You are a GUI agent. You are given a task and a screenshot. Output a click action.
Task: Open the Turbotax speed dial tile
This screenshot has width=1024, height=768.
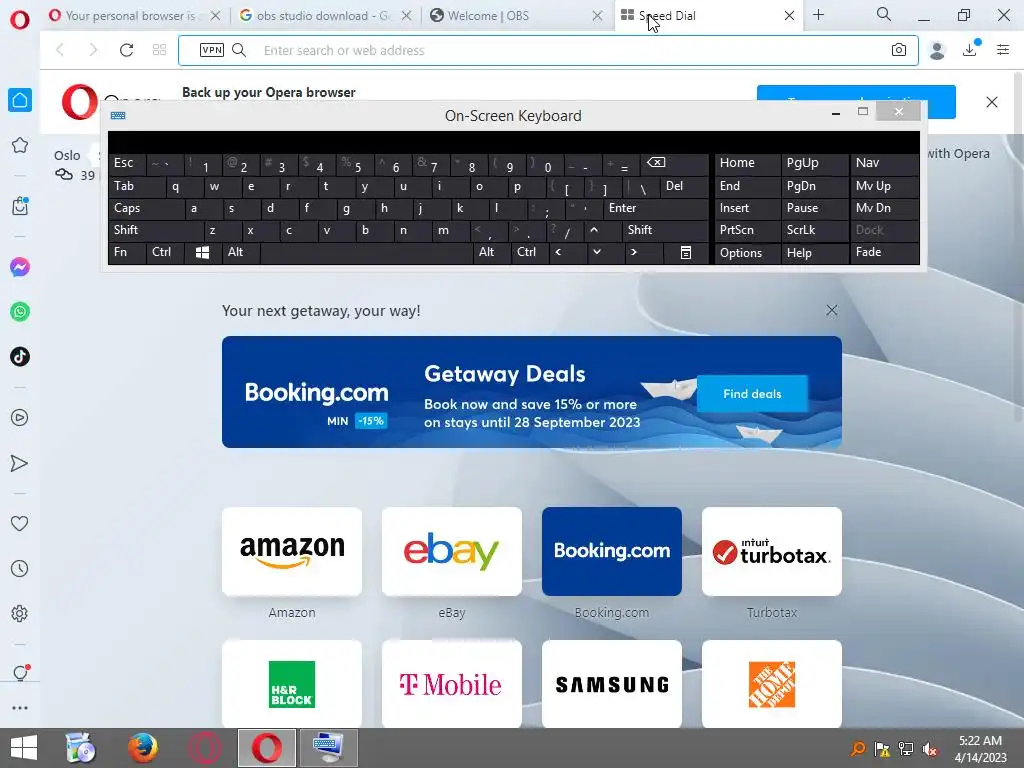pos(772,552)
